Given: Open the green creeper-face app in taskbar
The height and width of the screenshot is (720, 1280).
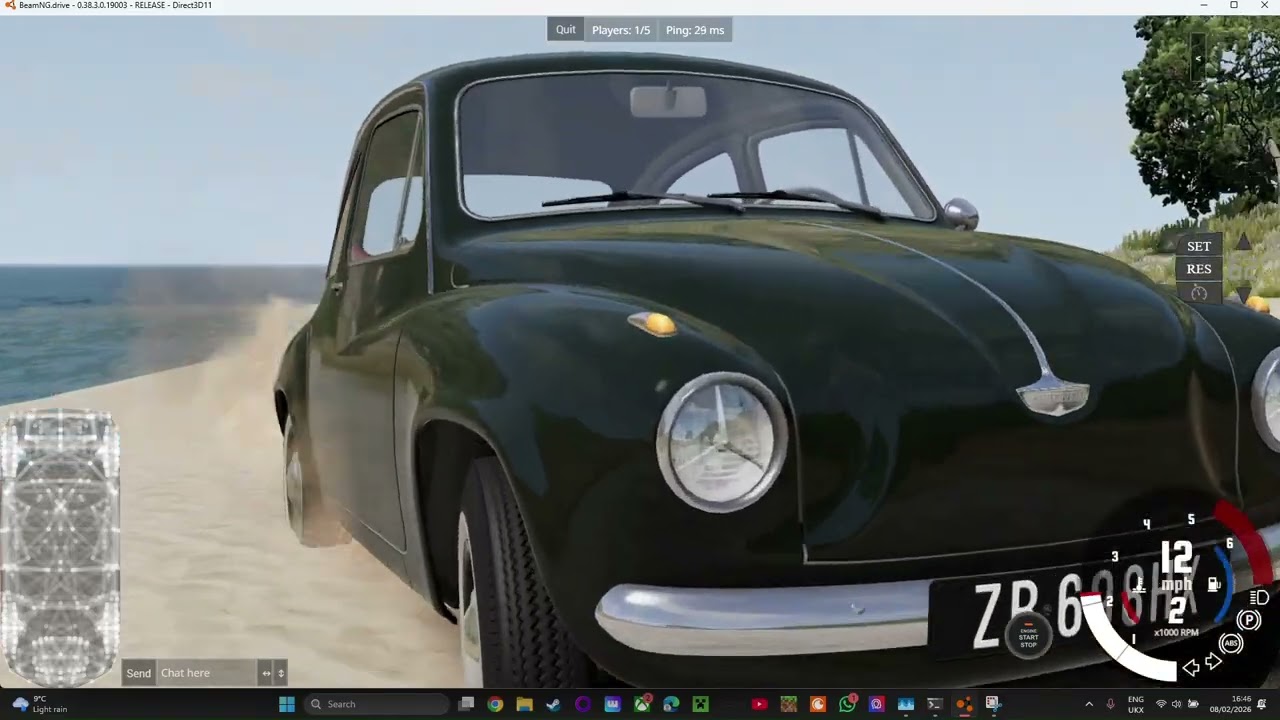Looking at the screenshot, I should pyautogui.click(x=701, y=704).
